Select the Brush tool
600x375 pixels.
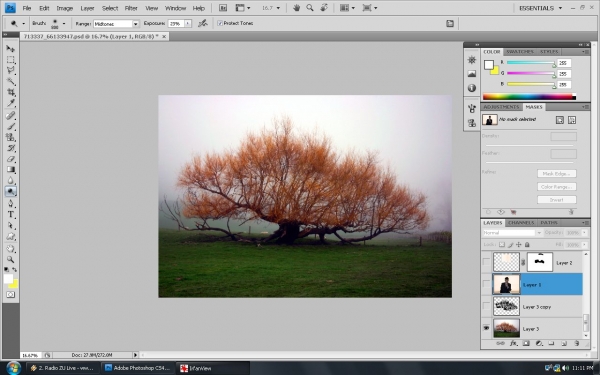point(10,126)
